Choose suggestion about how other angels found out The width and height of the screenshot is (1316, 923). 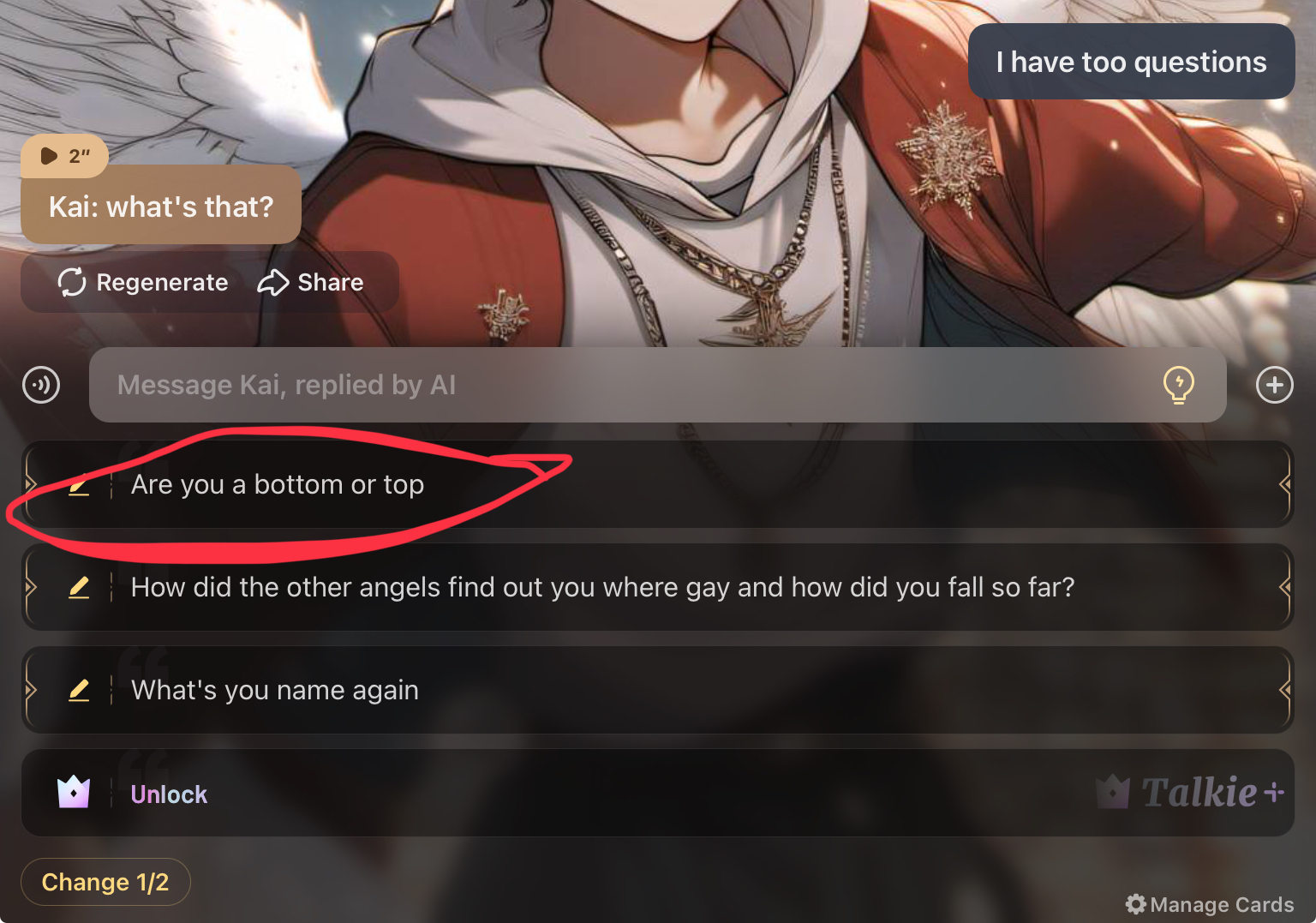(x=657, y=587)
